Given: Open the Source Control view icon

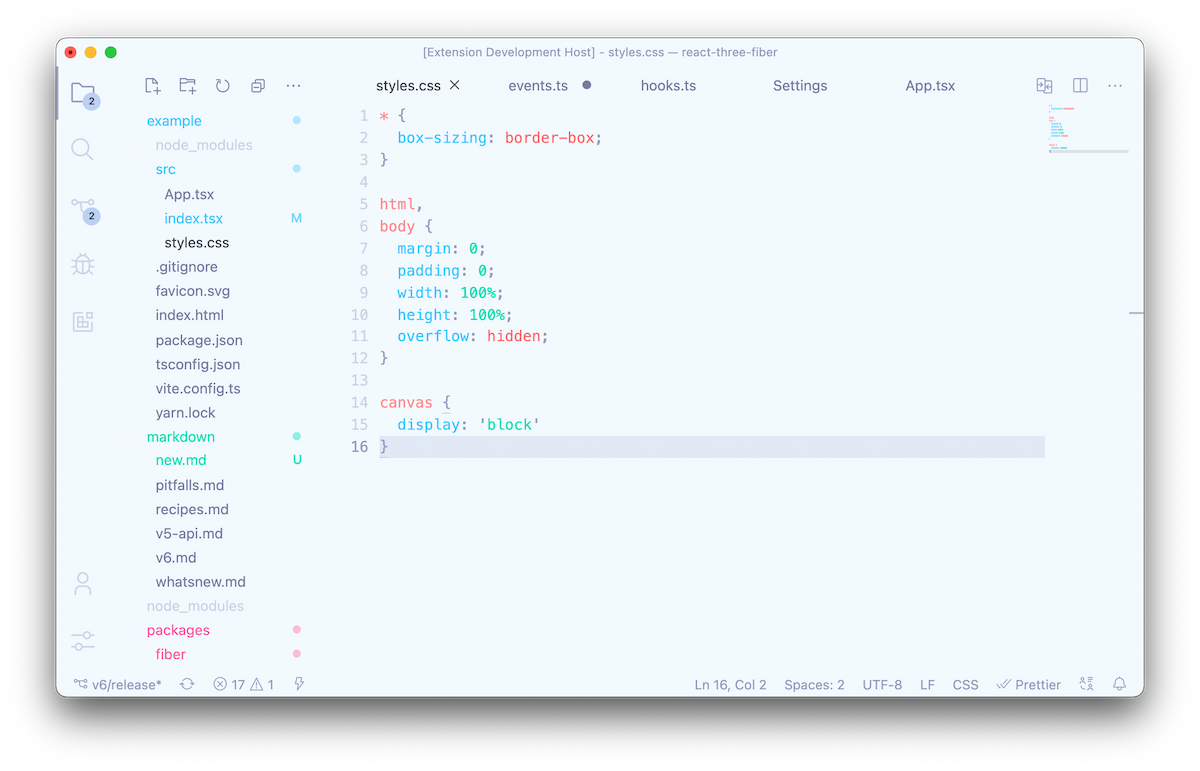Looking at the screenshot, I should coord(83,210).
